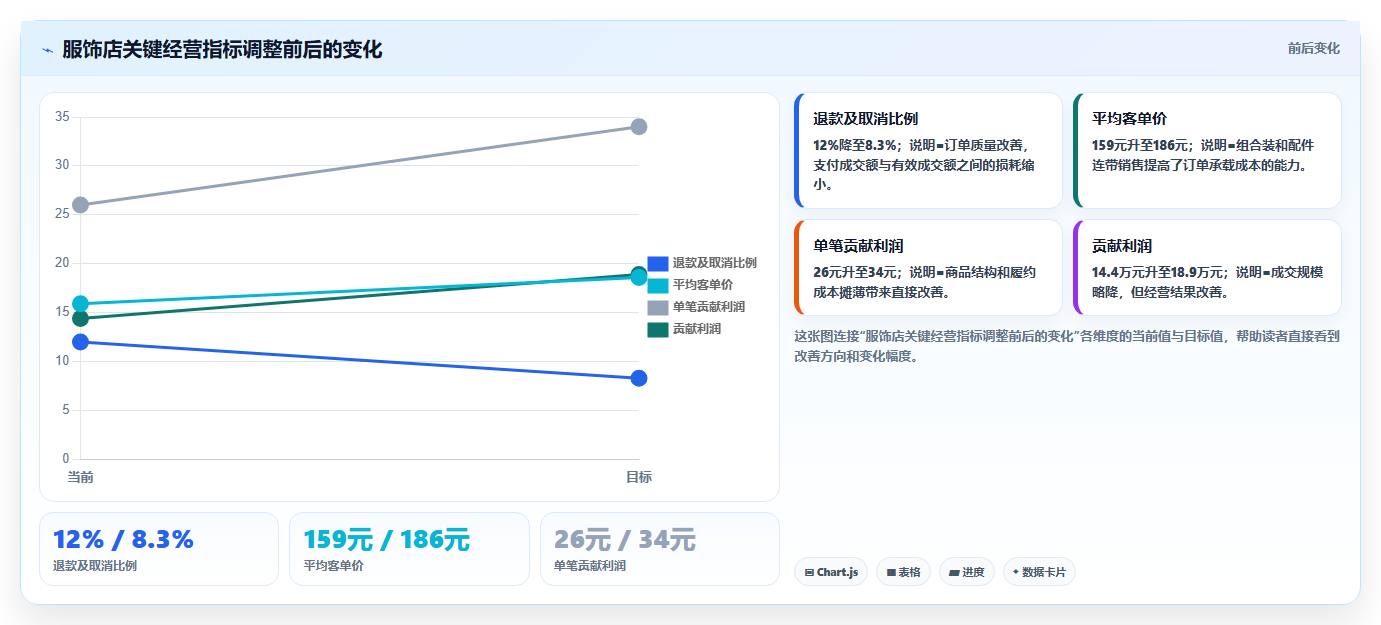Click the 目标 x-axis label
This screenshot has width=1381, height=625.
click(x=639, y=478)
